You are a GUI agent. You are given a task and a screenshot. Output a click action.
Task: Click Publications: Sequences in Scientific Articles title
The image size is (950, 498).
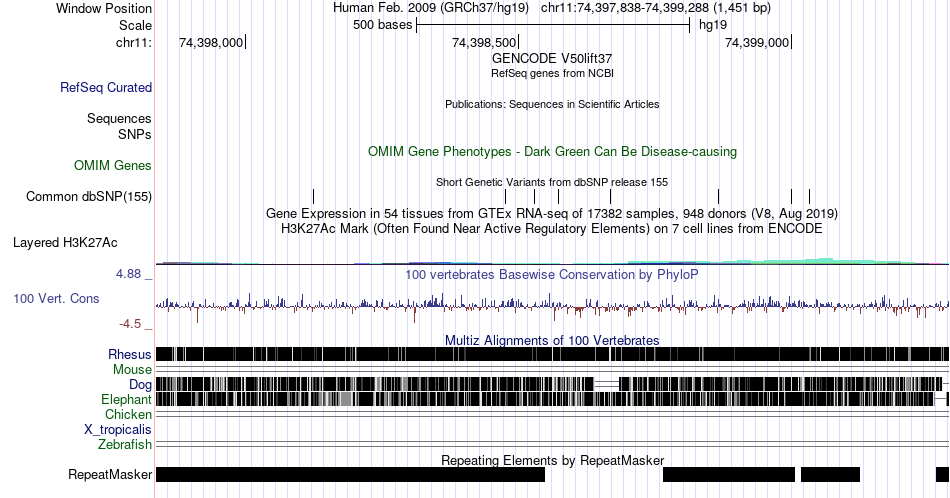tap(552, 104)
